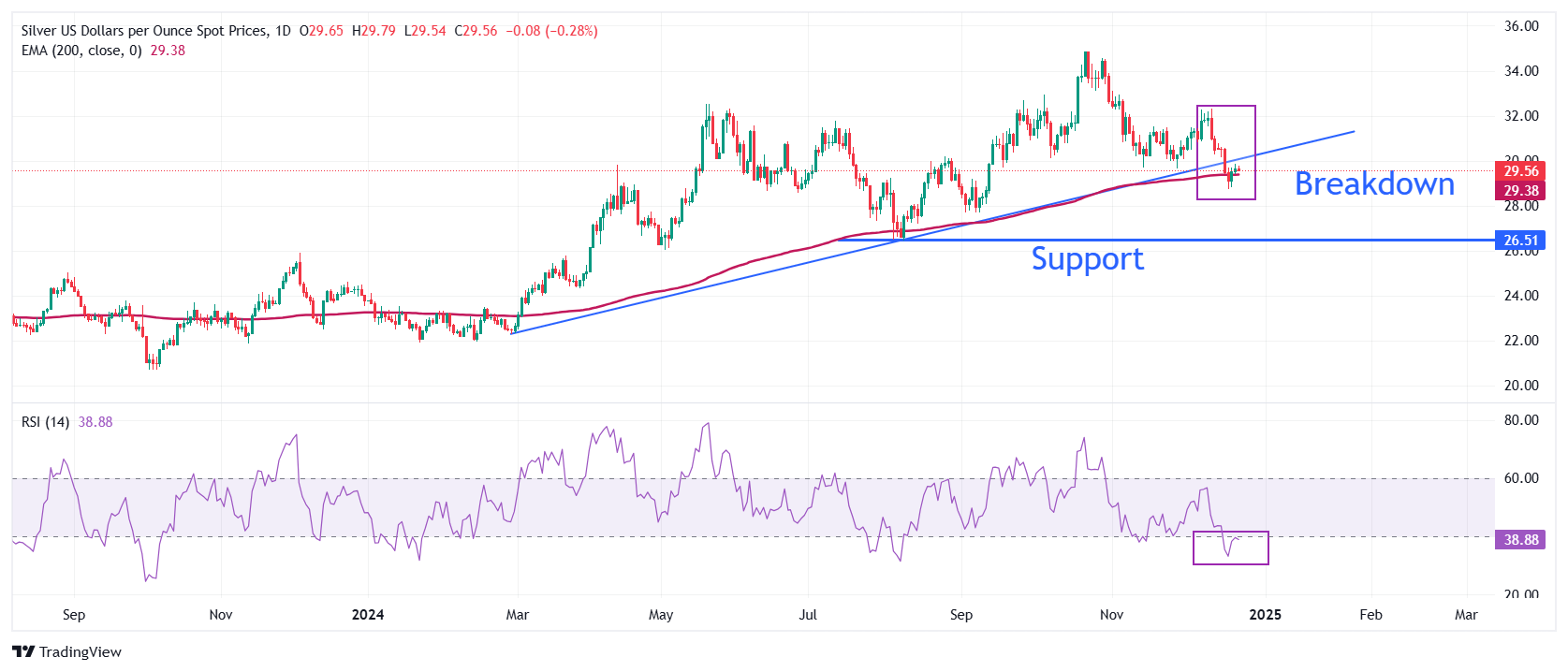Click the -0.08 (-0.28%) change value
Screen dimensions: 1568x672
pyautogui.click(x=551, y=31)
